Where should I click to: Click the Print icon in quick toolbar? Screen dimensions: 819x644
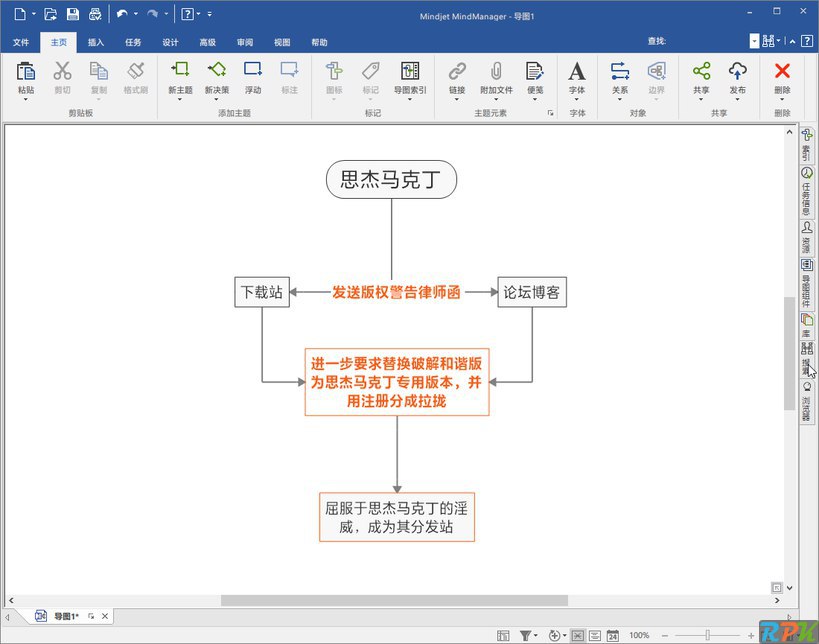pos(95,14)
